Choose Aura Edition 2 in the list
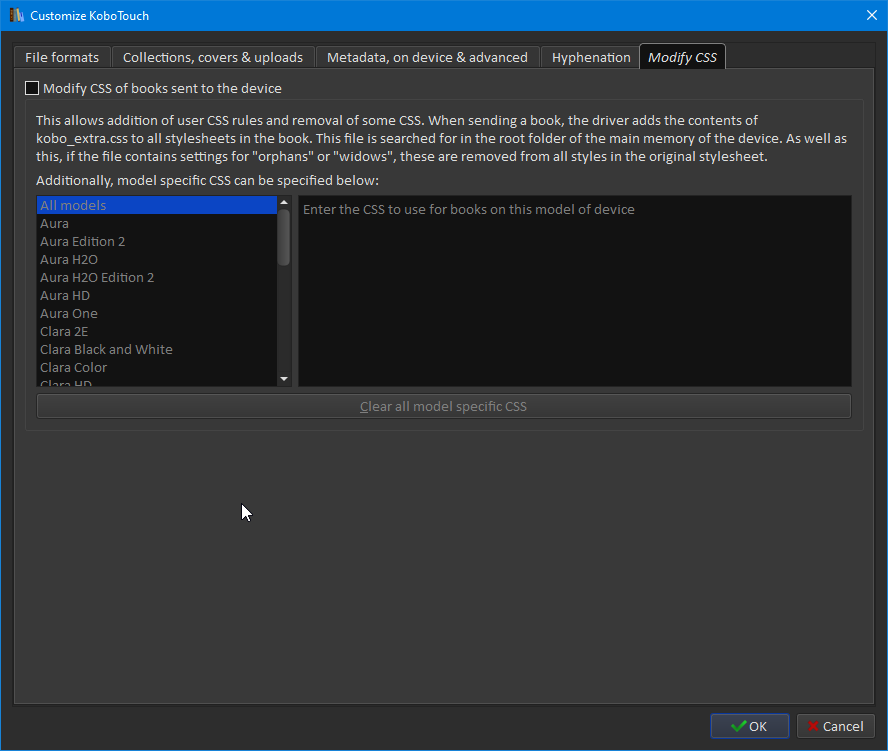This screenshot has width=888, height=751. 157,241
